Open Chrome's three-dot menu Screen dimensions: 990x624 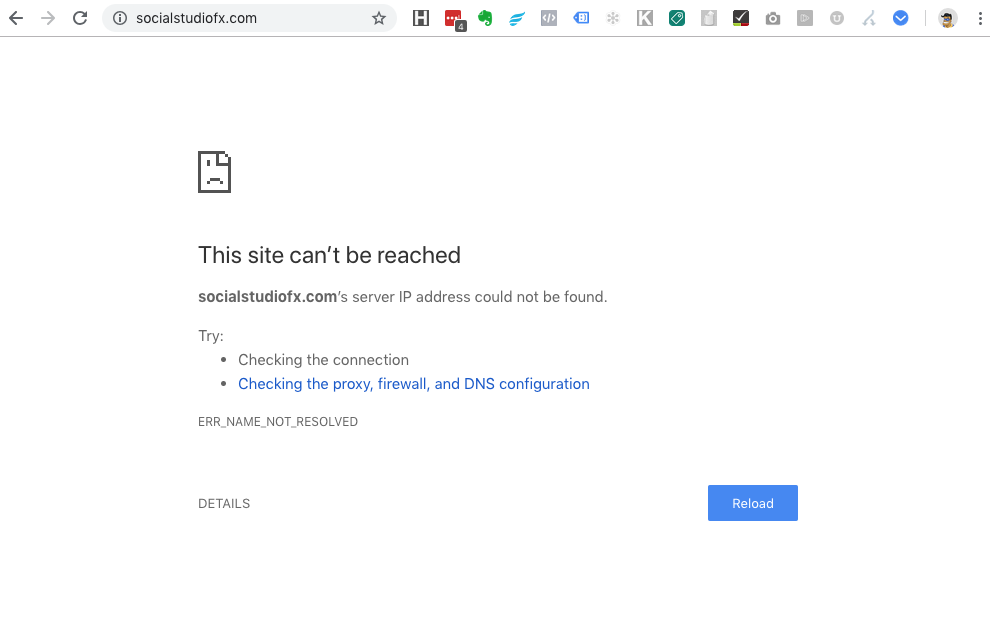(979, 18)
